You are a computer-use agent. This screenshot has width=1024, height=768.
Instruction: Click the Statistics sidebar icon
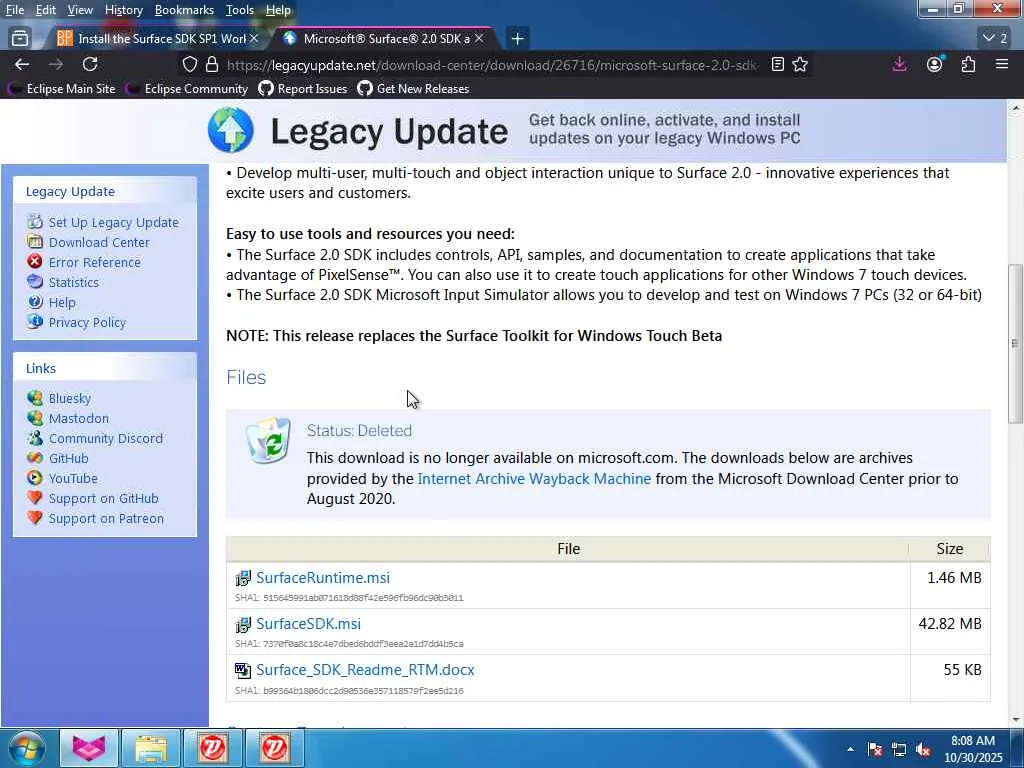[35, 281]
